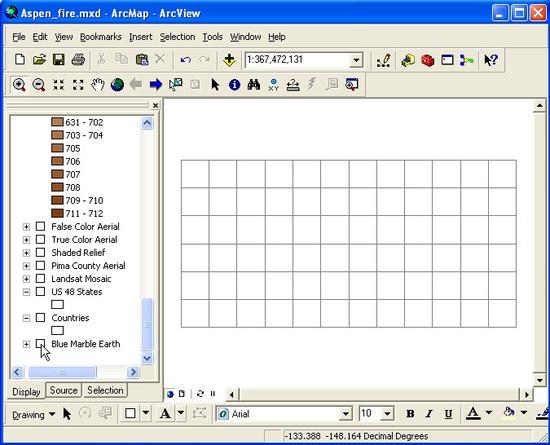The height and width of the screenshot is (445, 550).
Task: Expand the Landsat Mosaic layer
Action: [26, 279]
